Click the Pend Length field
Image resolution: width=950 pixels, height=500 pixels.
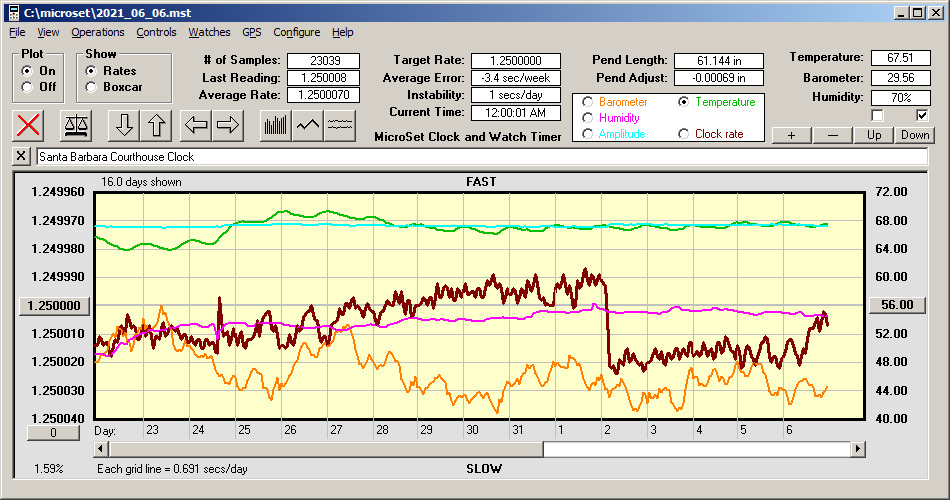tap(719, 61)
